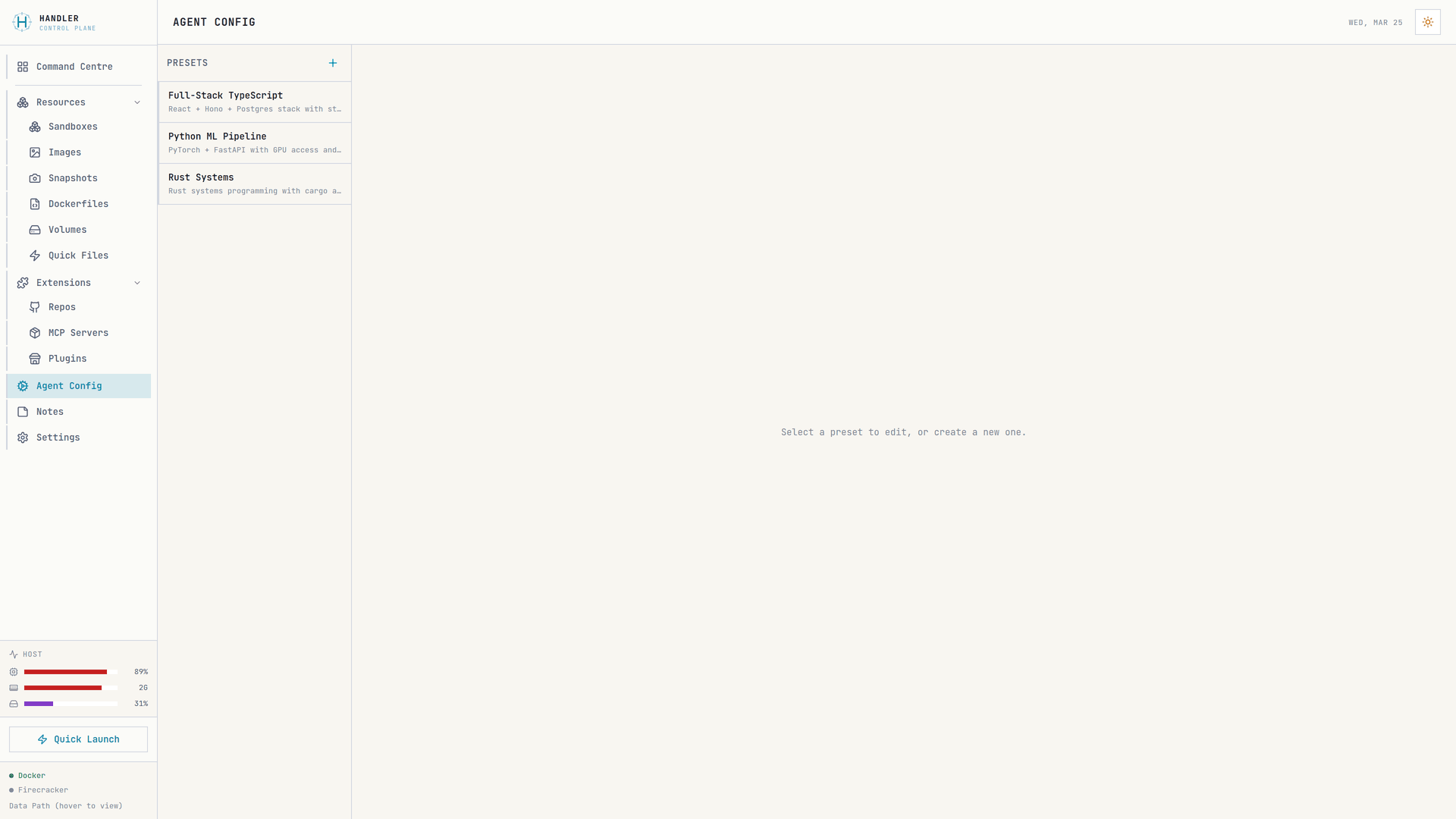The width and height of the screenshot is (1456, 819).
Task: Click the Quick Launch button
Action: point(78,739)
